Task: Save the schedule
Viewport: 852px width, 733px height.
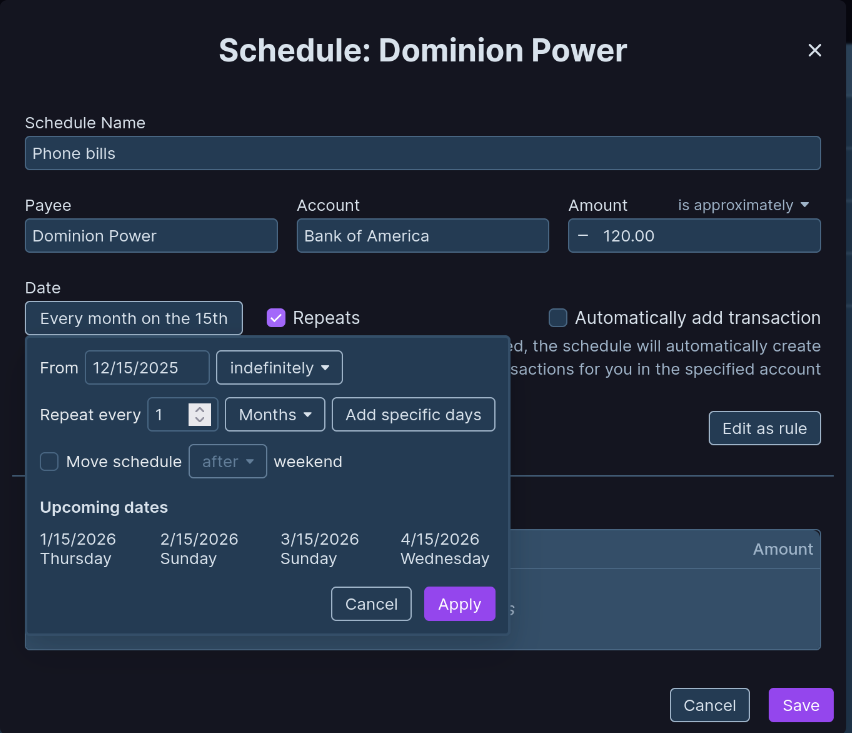Action: [800, 705]
